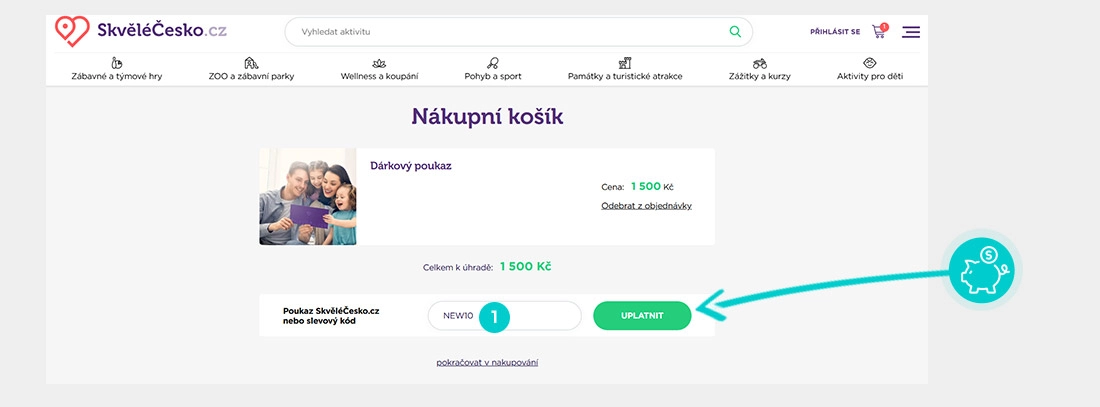The image size is (1100, 407).
Task: Click the Zážitky a kurzy motorcycle icon
Action: (759, 63)
